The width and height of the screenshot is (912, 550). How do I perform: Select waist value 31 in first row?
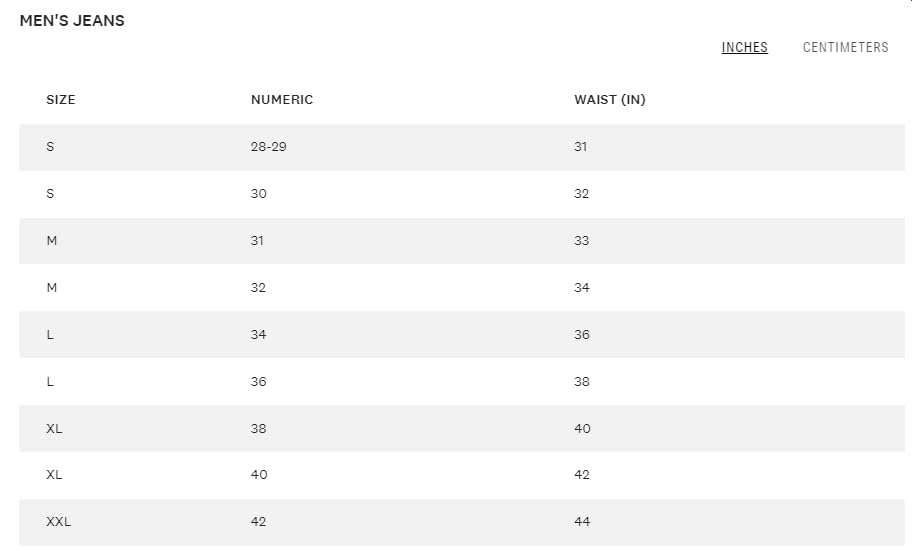[x=581, y=147]
